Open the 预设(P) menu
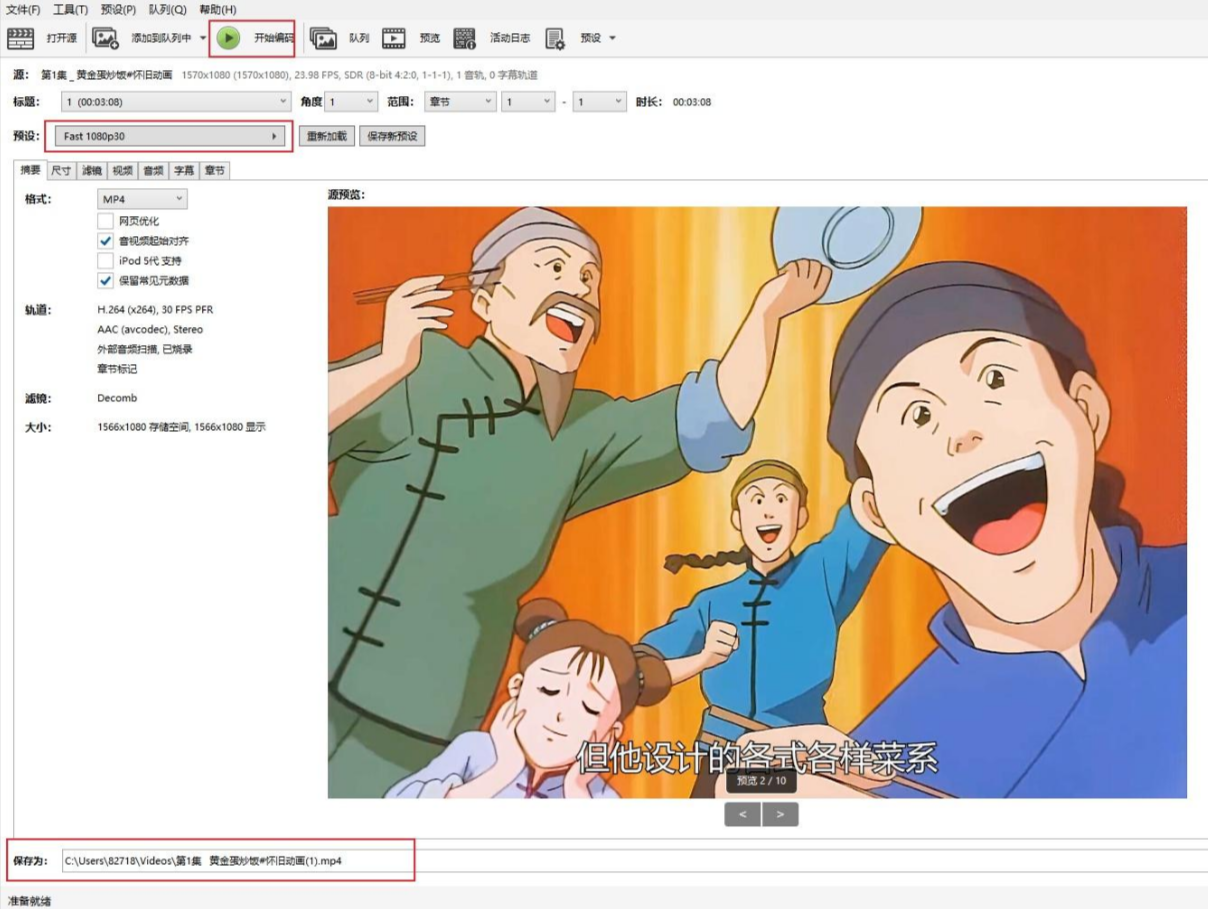 click(x=118, y=10)
